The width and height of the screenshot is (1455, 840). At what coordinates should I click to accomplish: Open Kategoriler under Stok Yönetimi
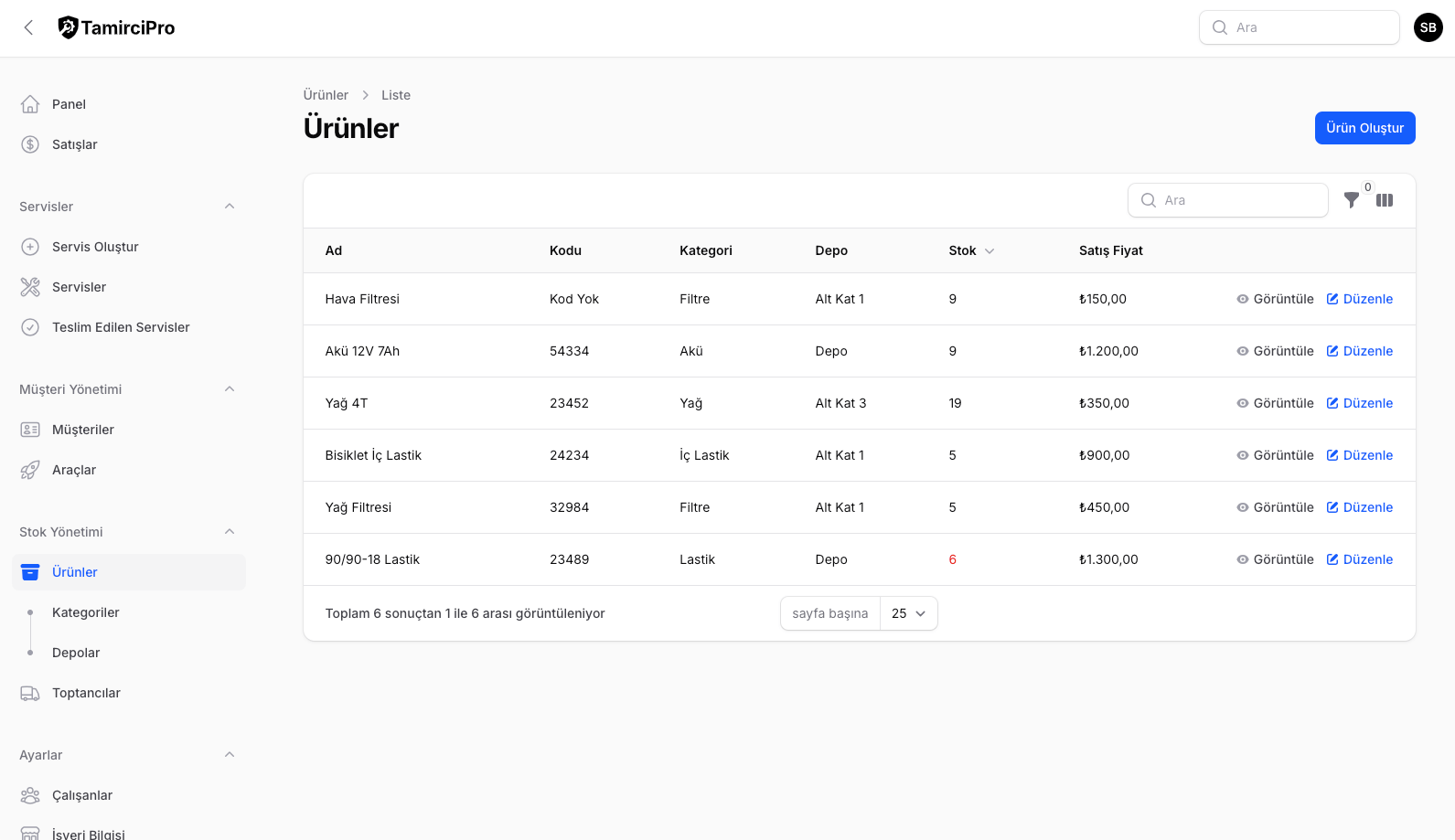point(86,612)
